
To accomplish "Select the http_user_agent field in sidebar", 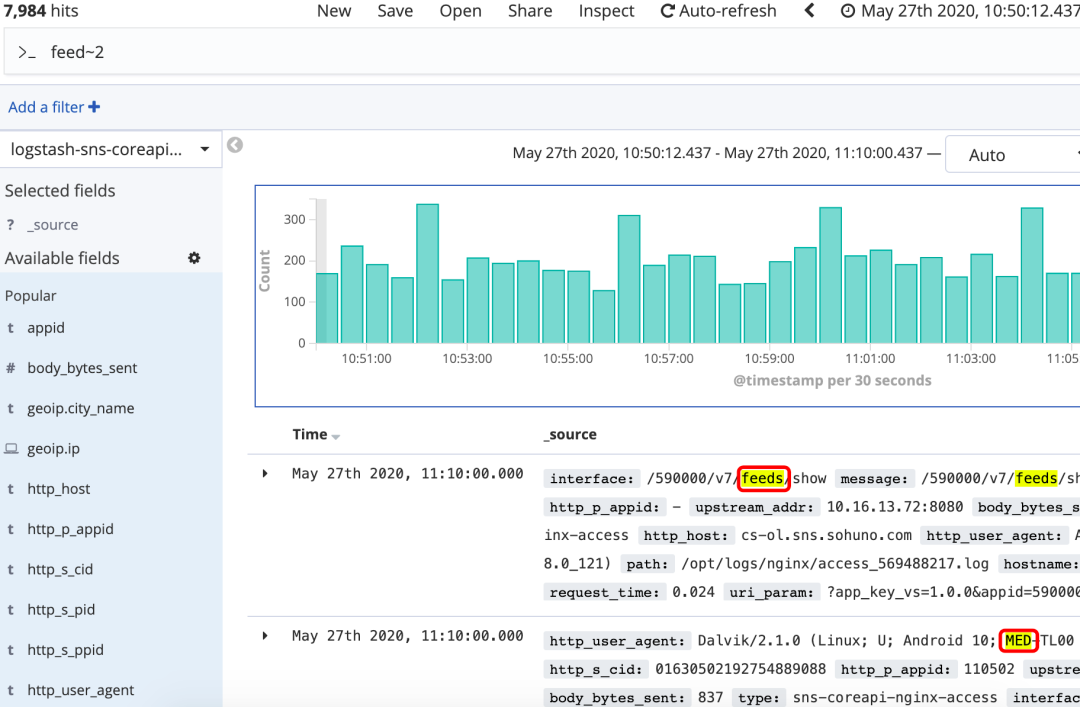I will point(80,690).
